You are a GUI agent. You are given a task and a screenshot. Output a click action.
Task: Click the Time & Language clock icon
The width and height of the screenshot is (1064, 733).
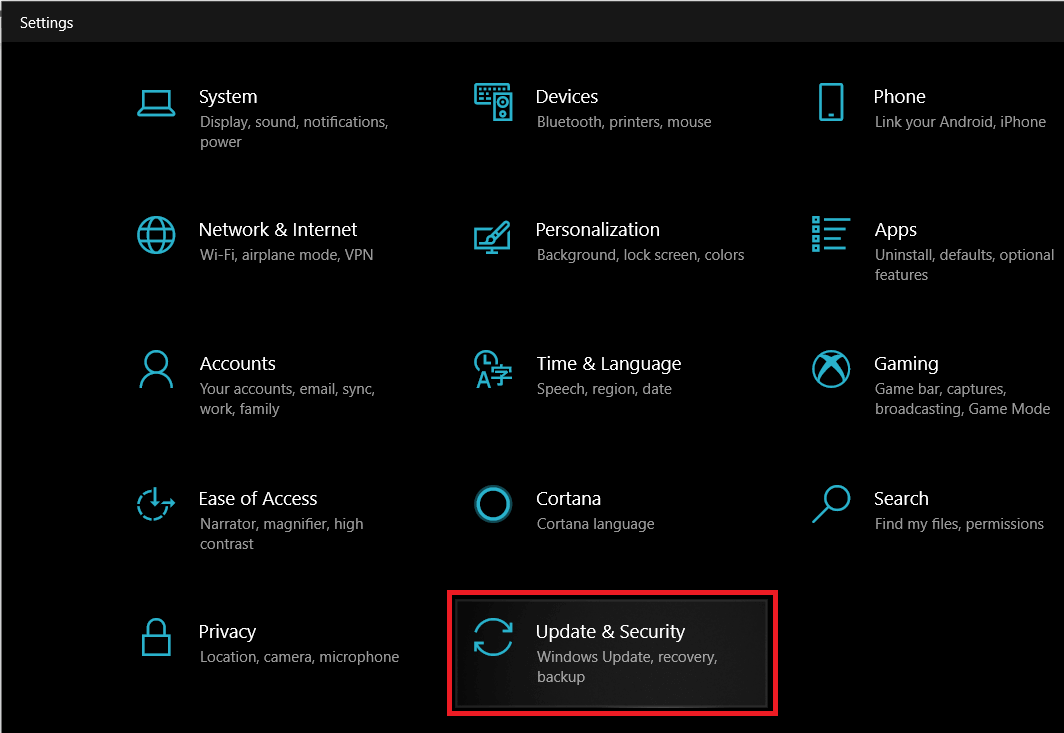(493, 369)
